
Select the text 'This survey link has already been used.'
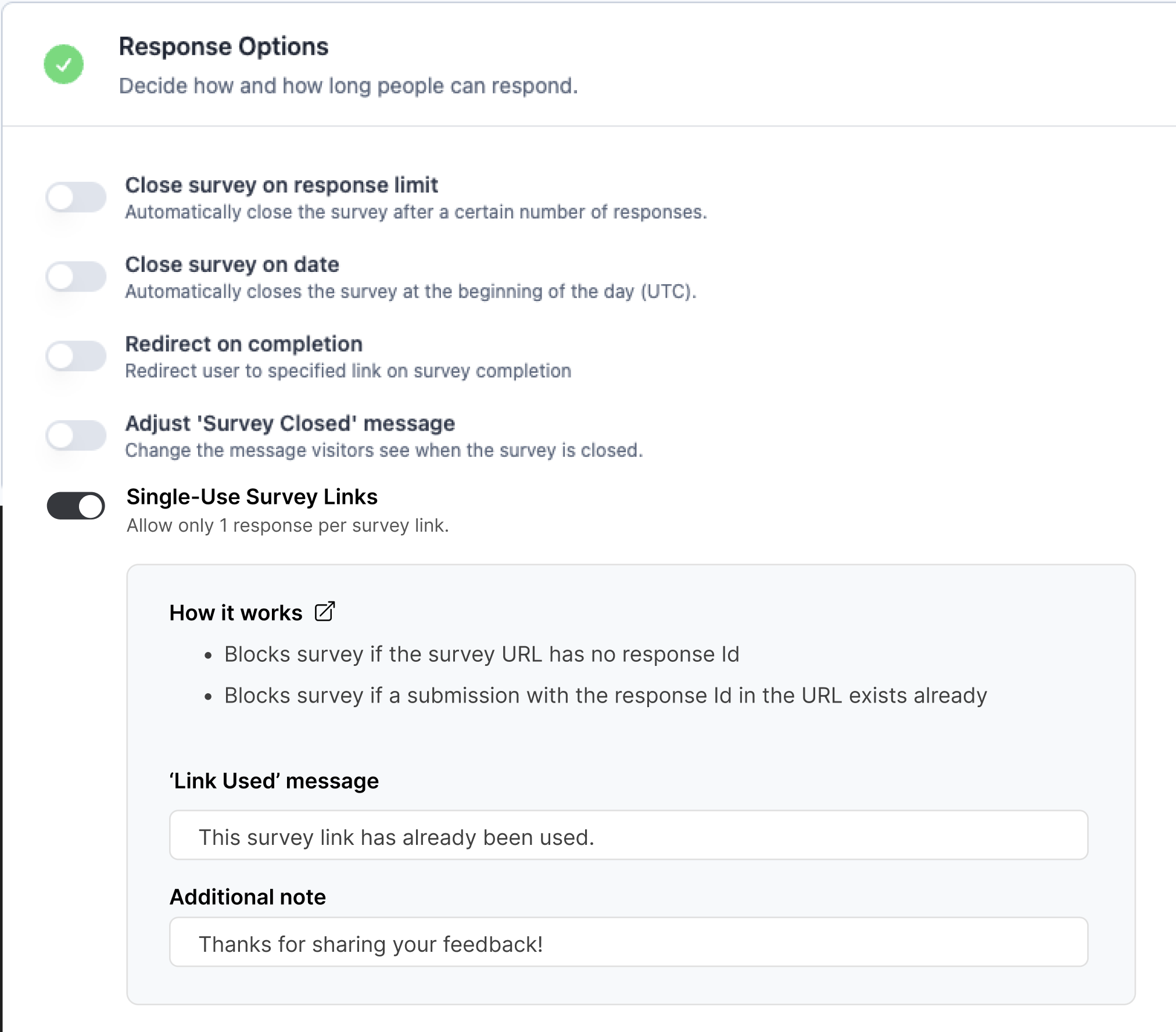click(397, 837)
